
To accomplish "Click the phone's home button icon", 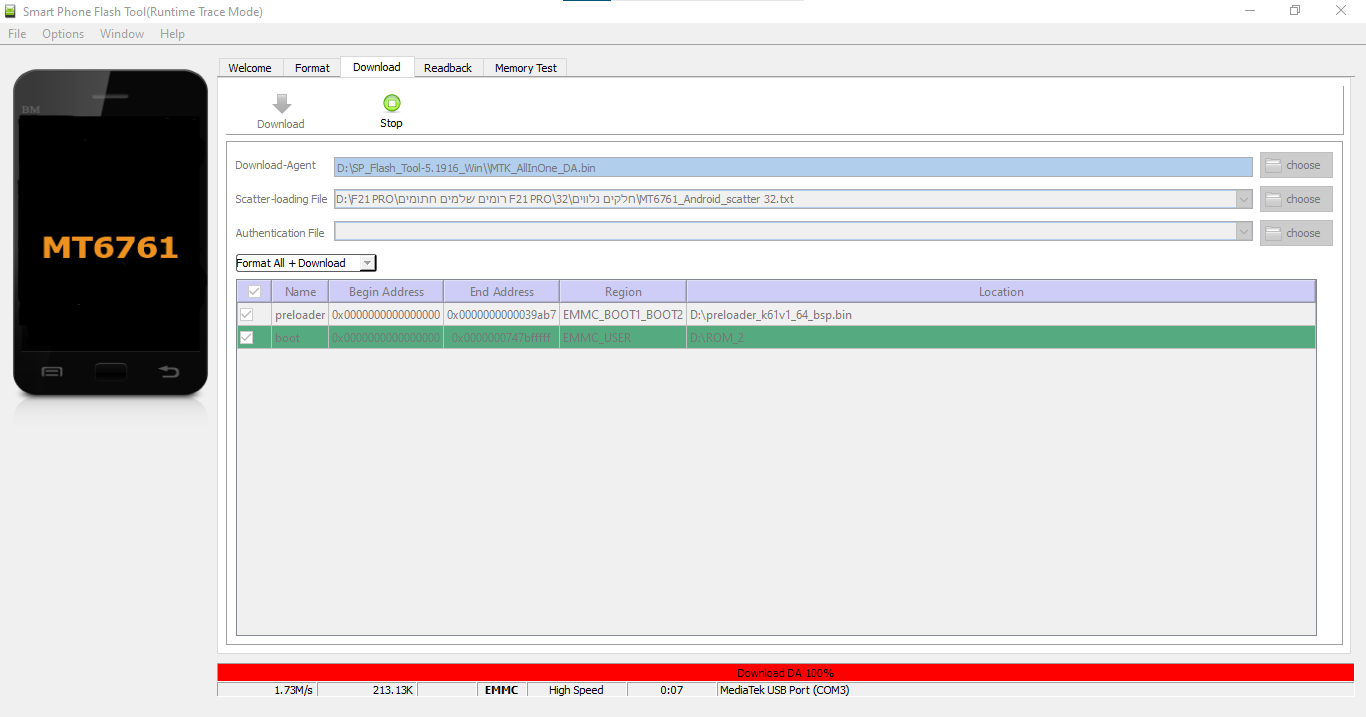I will point(110,372).
